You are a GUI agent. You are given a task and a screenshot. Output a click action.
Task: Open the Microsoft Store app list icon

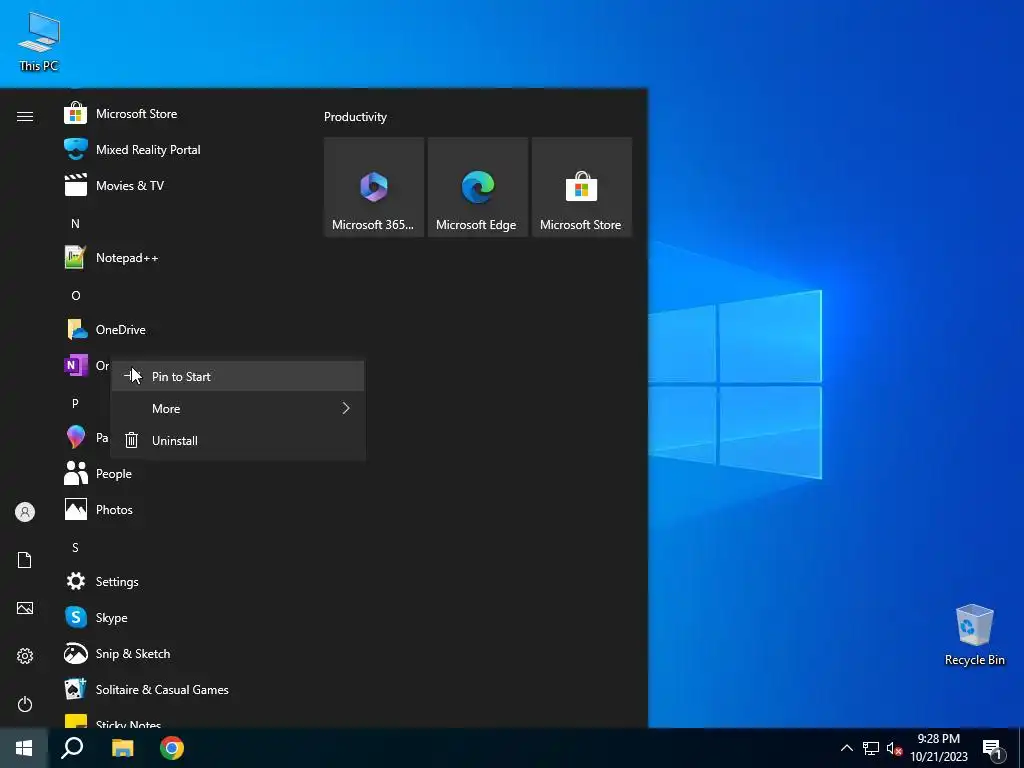click(76, 114)
